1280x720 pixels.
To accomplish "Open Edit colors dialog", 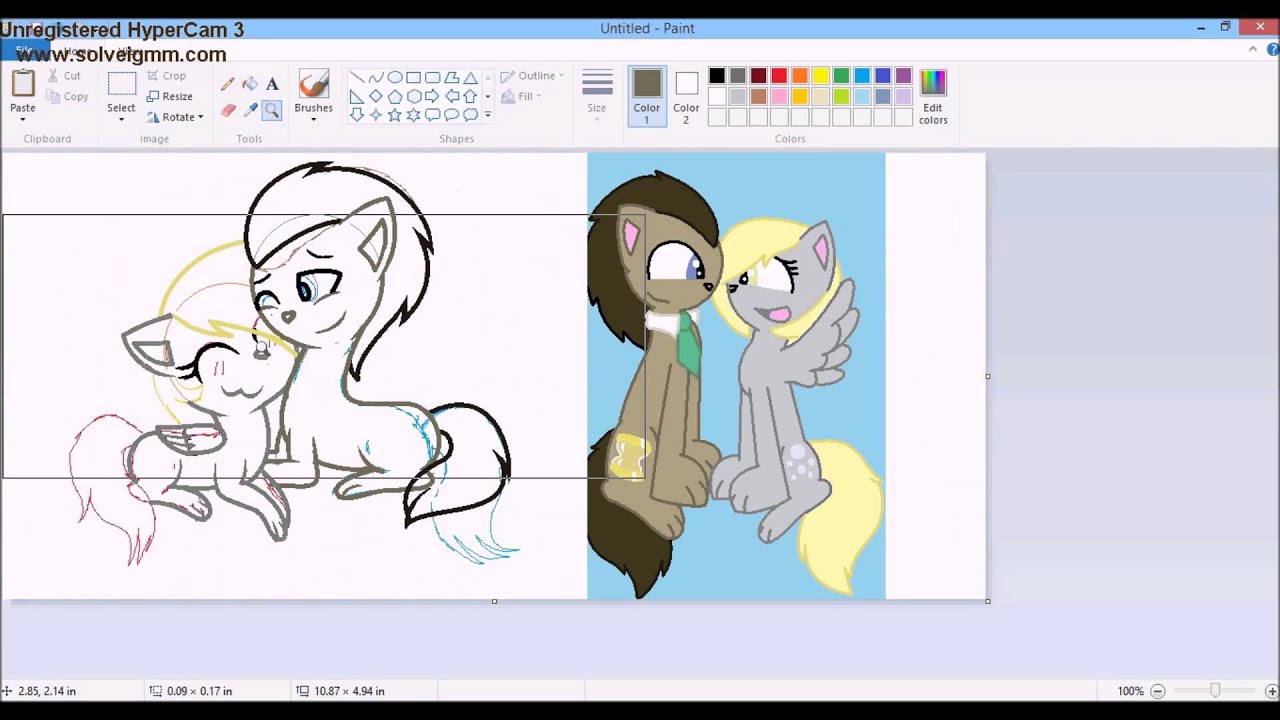I will (933, 96).
